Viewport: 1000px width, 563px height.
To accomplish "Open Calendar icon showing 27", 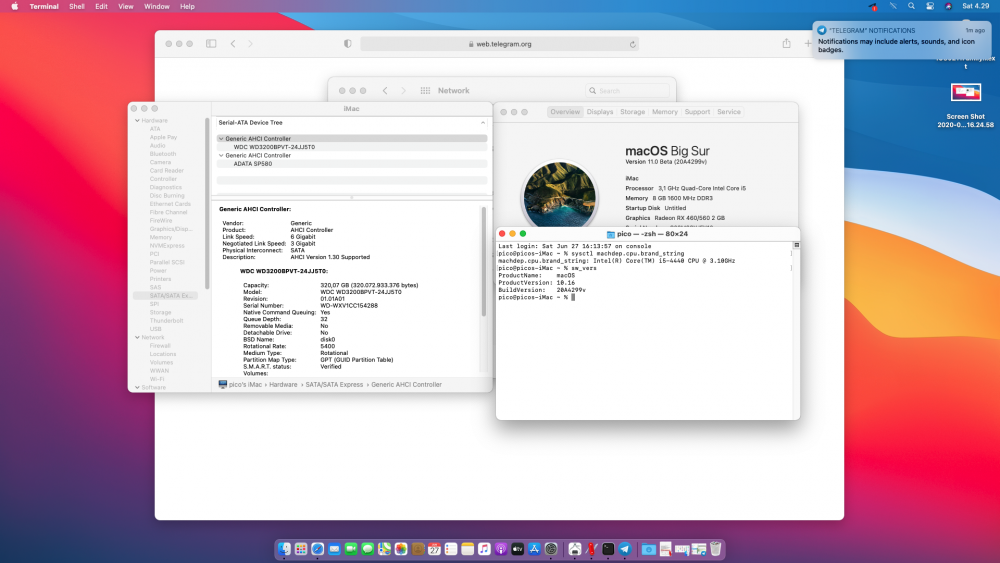I will click(434, 549).
